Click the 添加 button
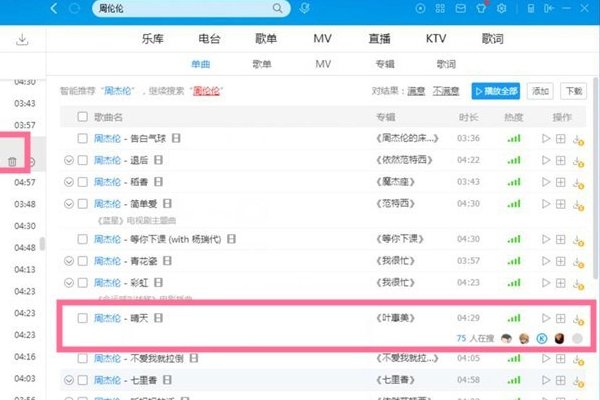Viewport: 600px width, 400px height. (540, 91)
